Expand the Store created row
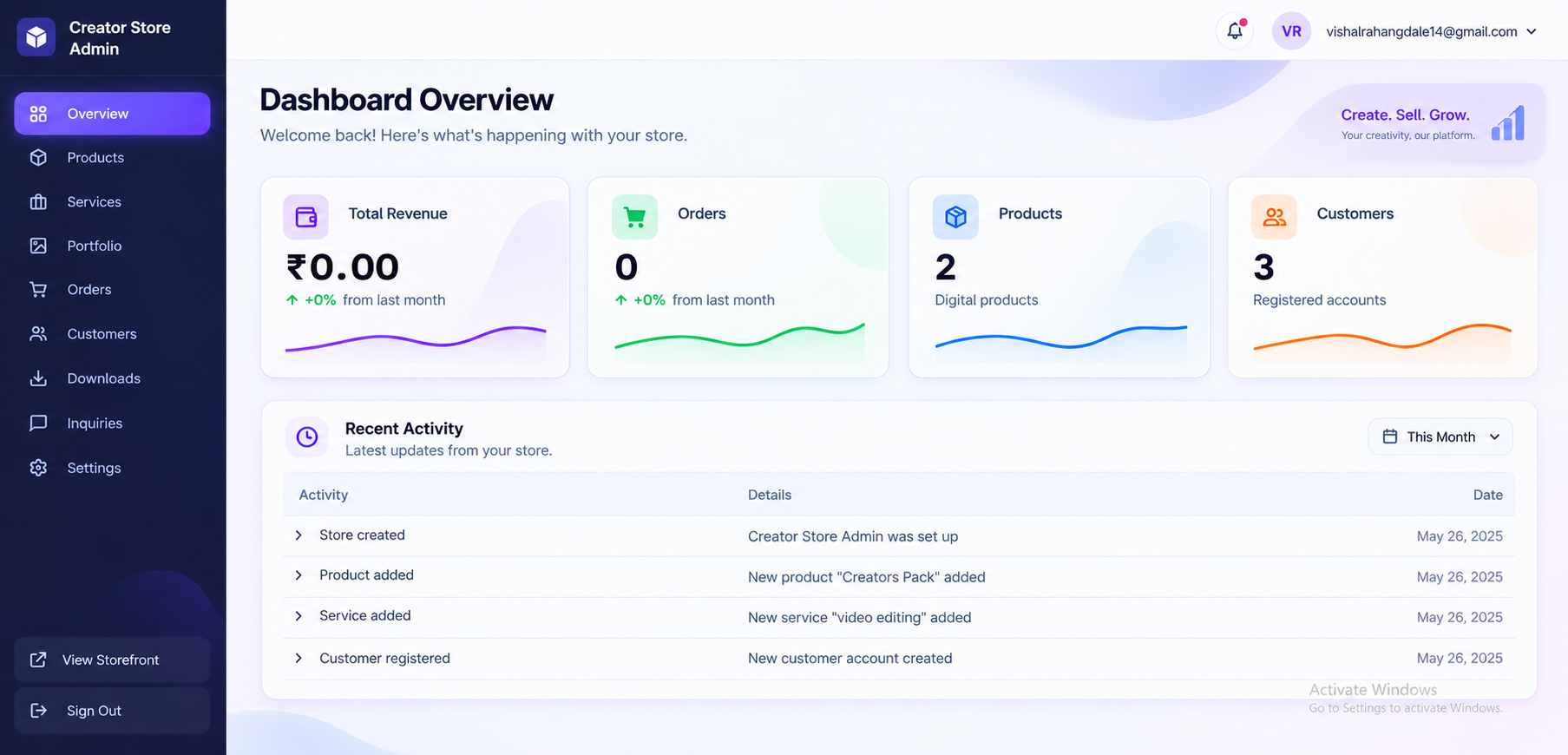1568x755 pixels. click(299, 535)
